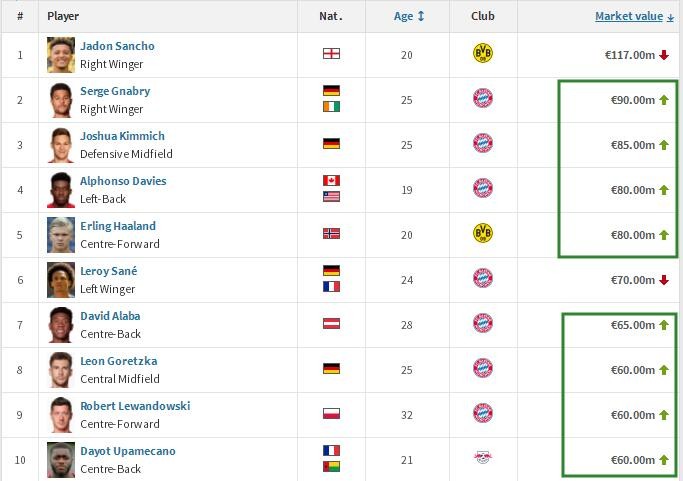Click Norway flag in Erling Haaland's row
683x481 pixels.
tap(331, 234)
